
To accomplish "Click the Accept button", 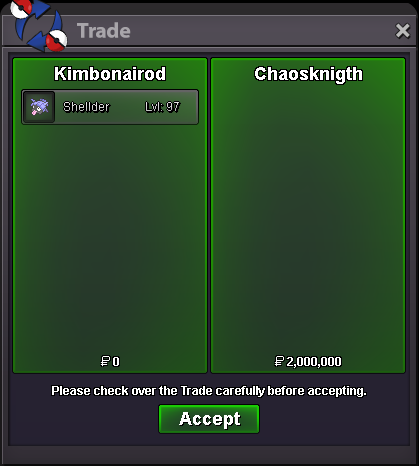I will (209, 419).
